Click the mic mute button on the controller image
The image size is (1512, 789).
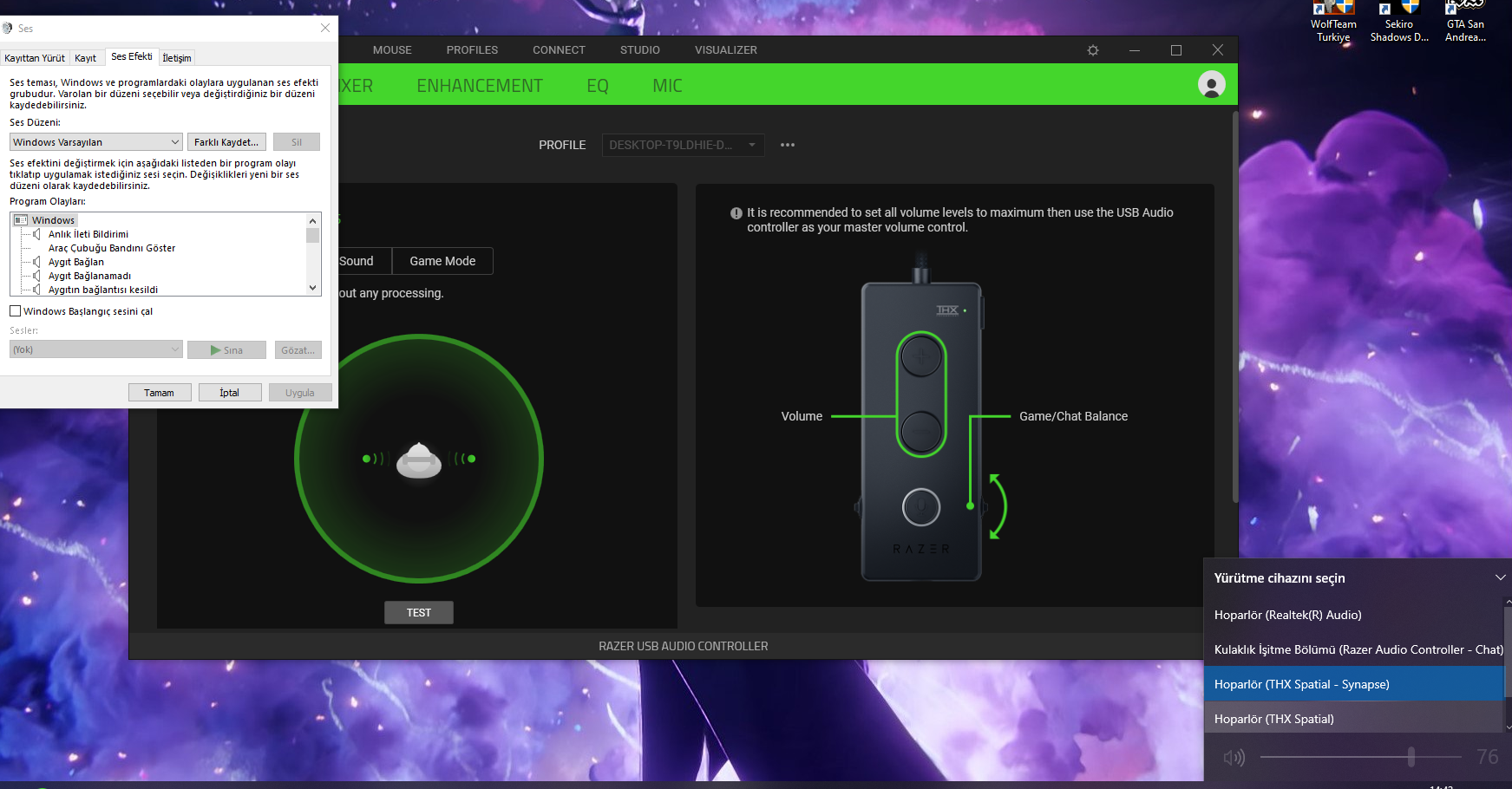(921, 506)
